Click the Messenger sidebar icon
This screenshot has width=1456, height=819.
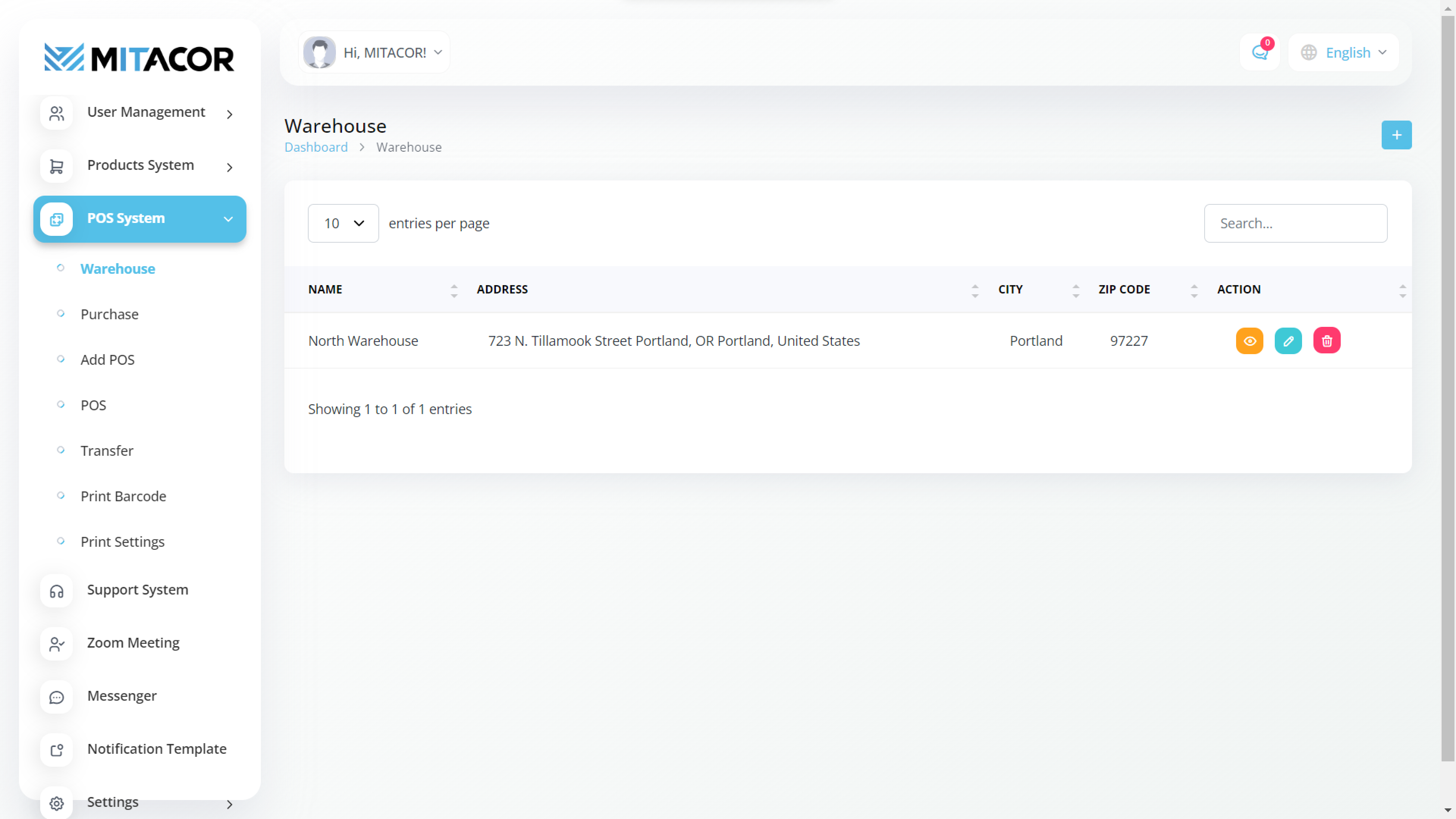[56, 698]
